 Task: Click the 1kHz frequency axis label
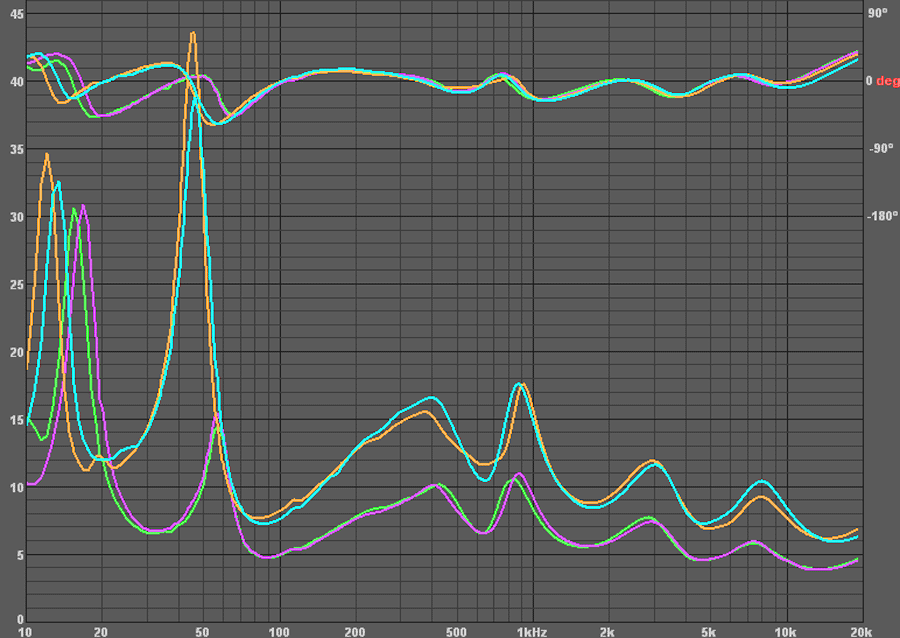[532, 632]
